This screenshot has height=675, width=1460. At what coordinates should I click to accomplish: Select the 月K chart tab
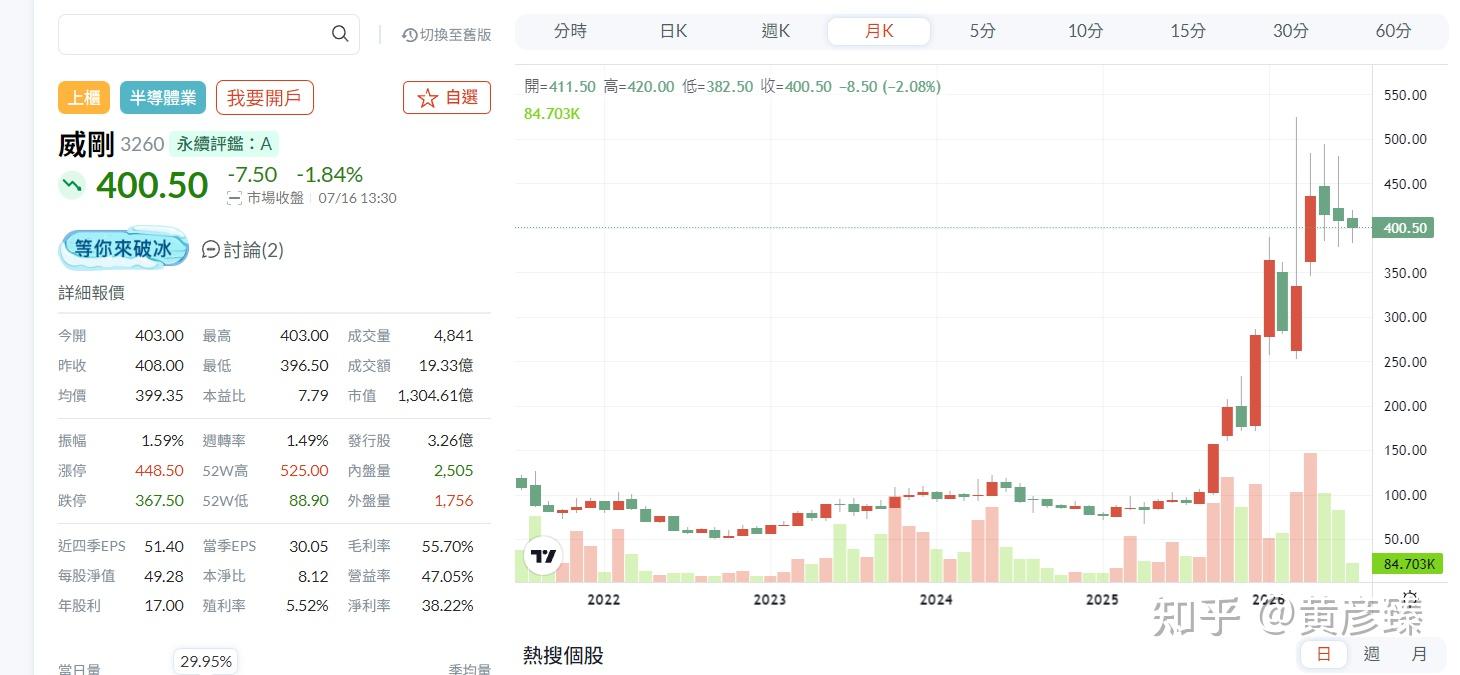879,31
